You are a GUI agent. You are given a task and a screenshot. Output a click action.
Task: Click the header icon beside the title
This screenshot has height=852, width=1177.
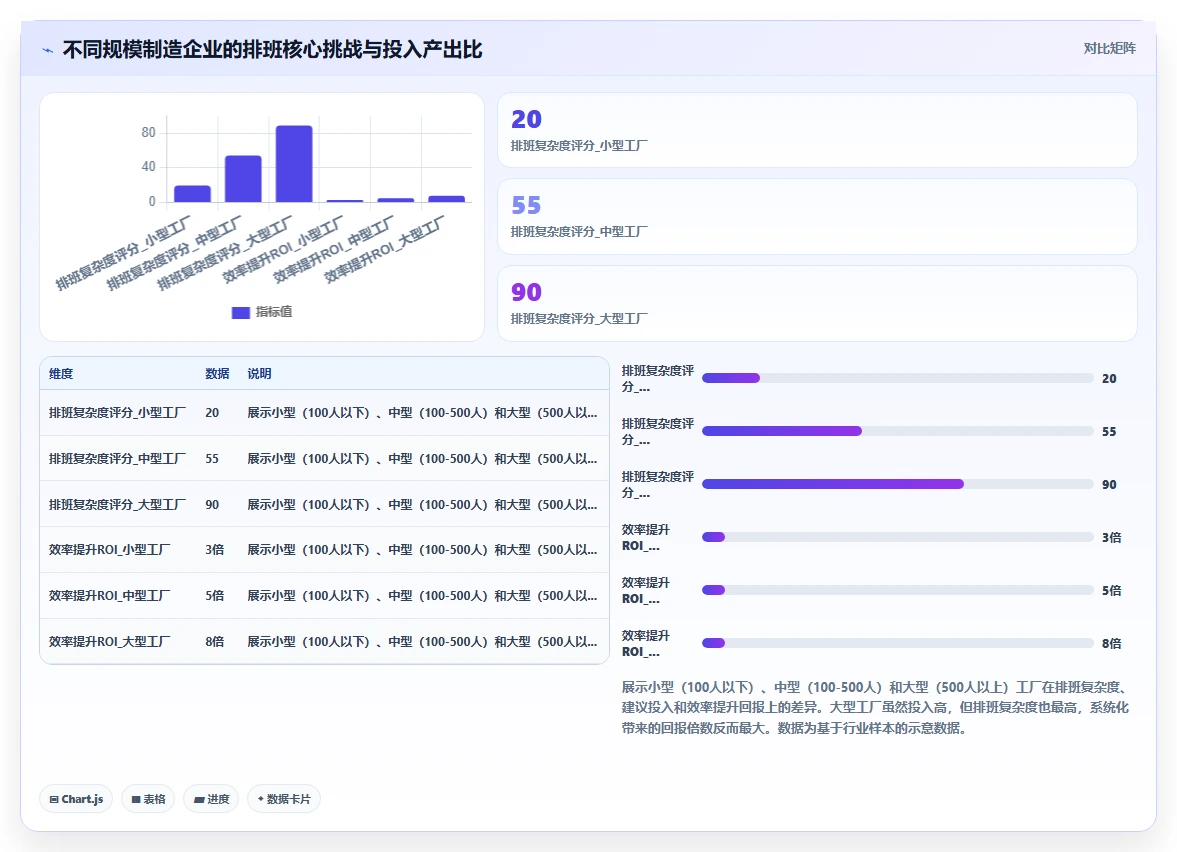point(47,50)
